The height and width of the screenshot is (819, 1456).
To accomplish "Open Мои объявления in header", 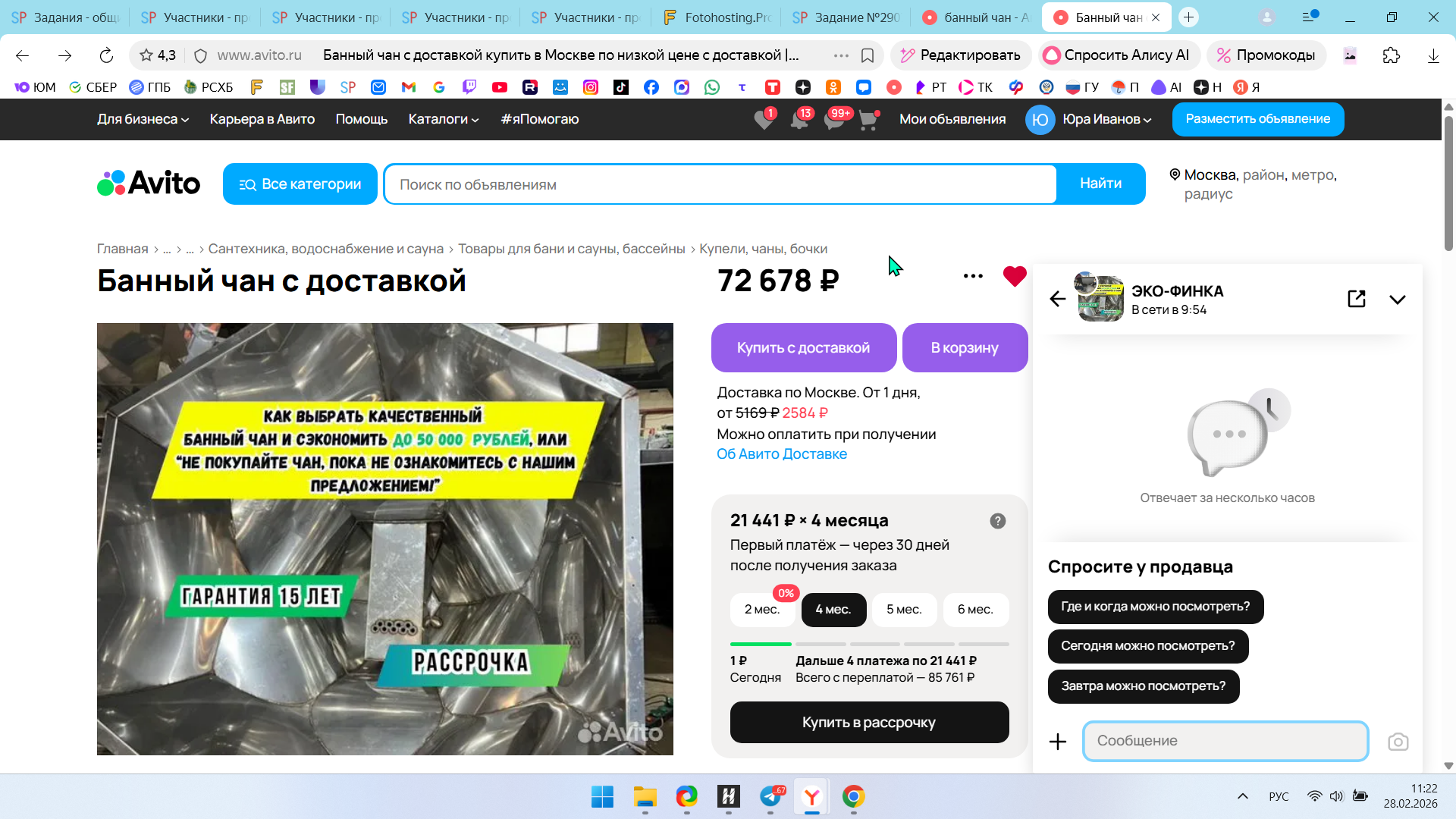I will pyautogui.click(x=952, y=119).
